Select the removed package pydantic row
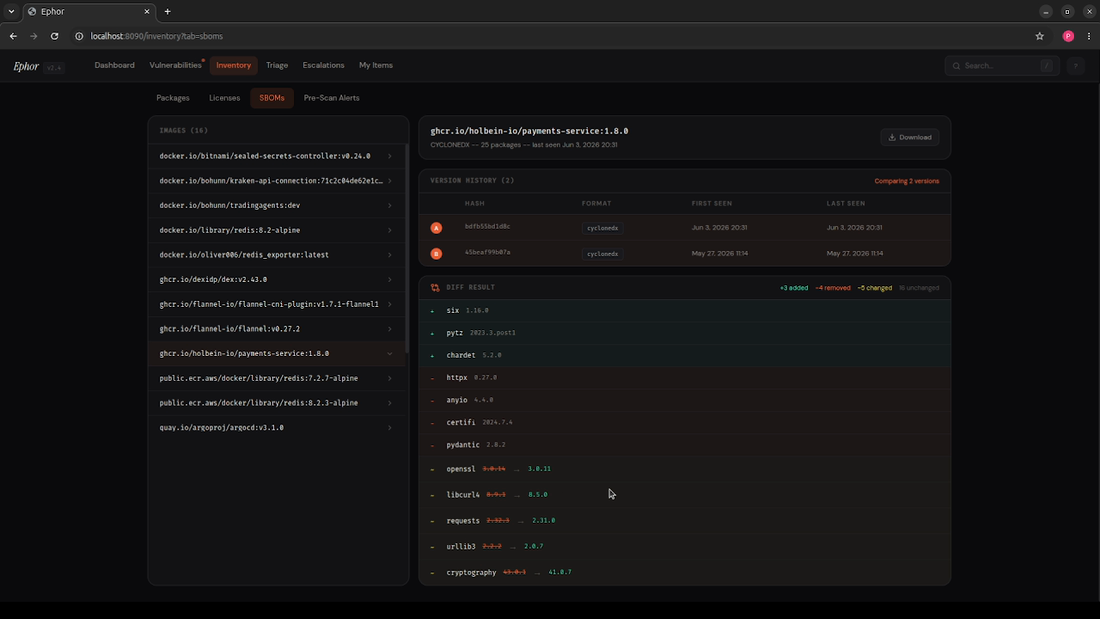Image resolution: width=1100 pixels, height=619 pixels. (x=685, y=445)
